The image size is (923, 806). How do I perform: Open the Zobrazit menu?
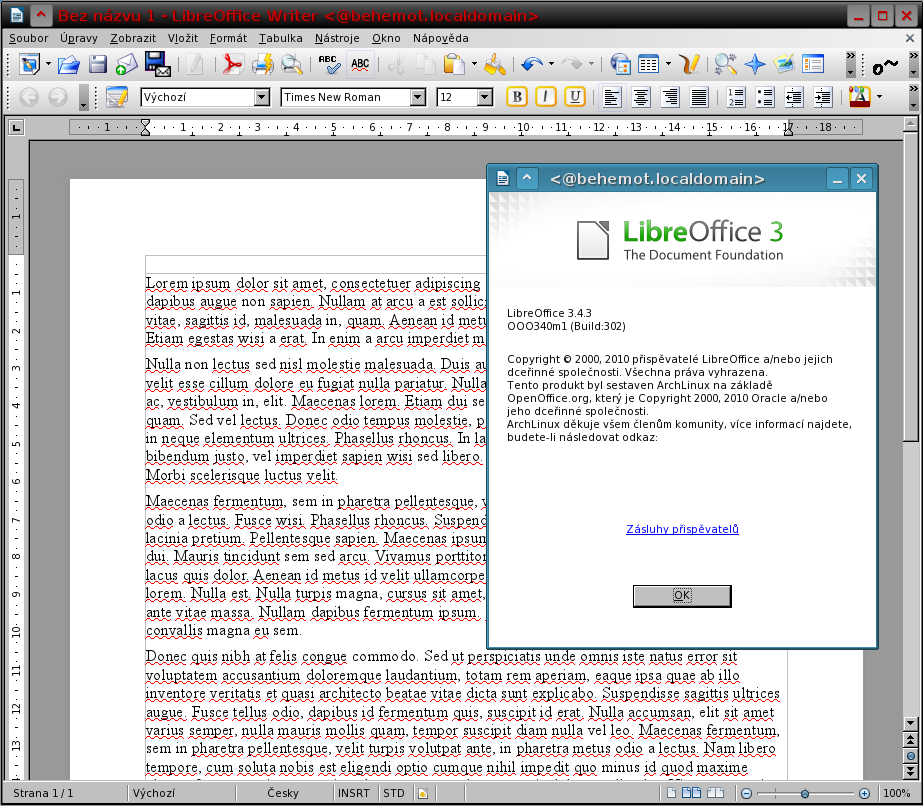tap(133, 38)
